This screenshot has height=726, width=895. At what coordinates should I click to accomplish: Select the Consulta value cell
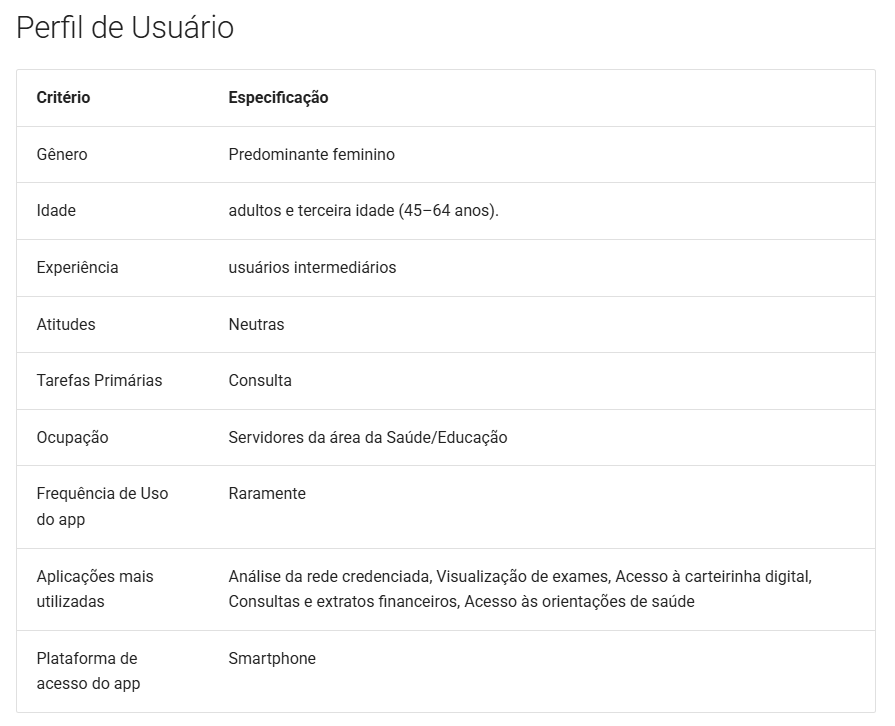click(x=260, y=381)
